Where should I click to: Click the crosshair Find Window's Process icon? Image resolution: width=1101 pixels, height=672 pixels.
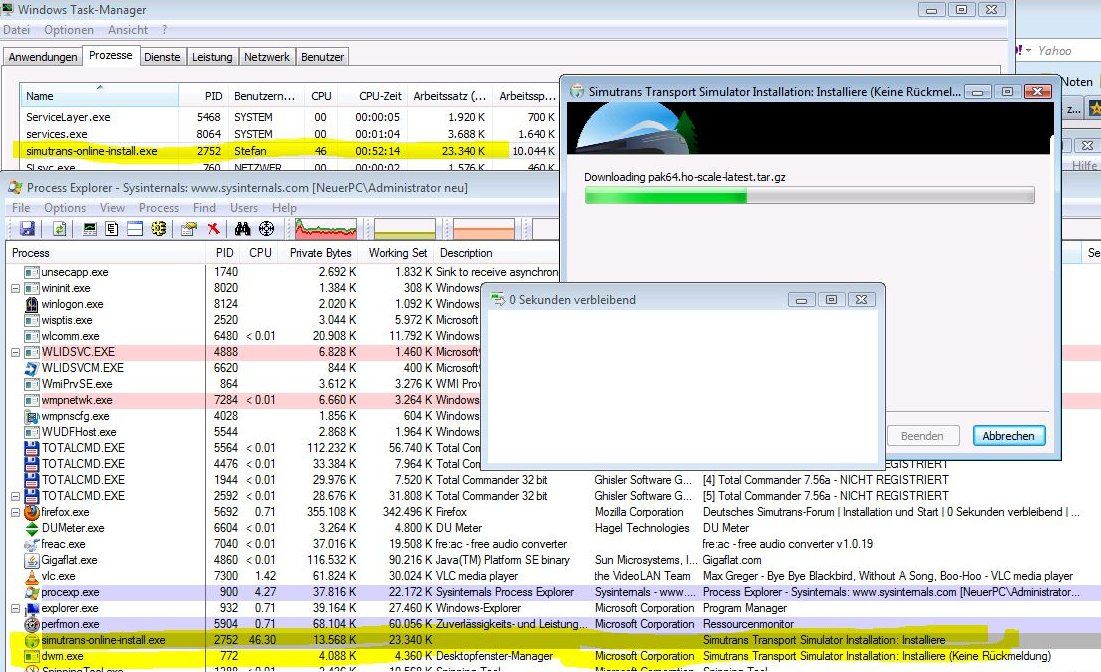point(266,229)
